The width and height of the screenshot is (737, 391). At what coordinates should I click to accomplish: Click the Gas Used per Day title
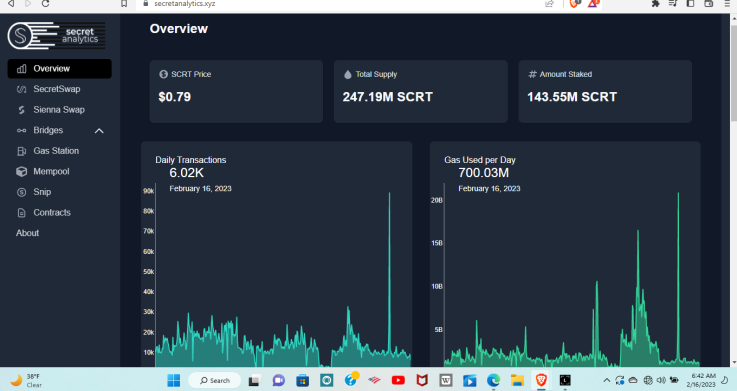click(479, 160)
